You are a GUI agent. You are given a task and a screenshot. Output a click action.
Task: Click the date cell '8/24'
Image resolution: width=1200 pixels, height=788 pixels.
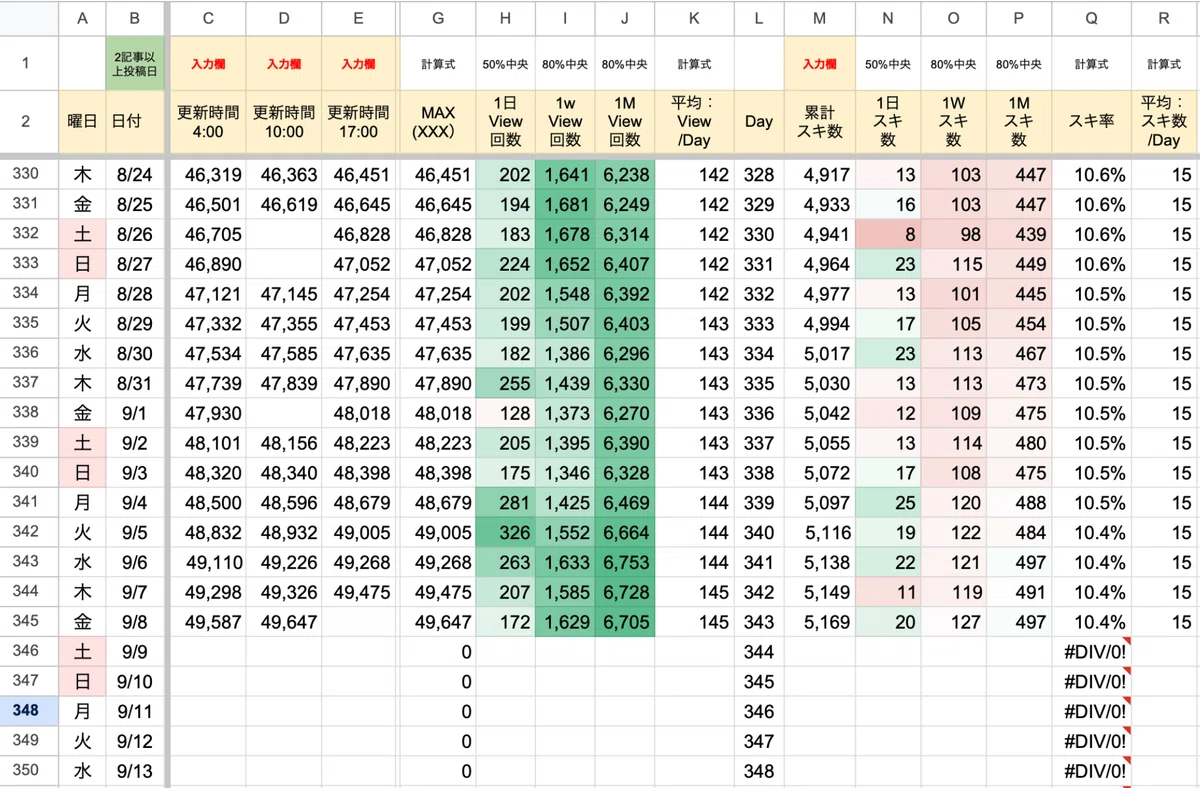click(x=134, y=175)
